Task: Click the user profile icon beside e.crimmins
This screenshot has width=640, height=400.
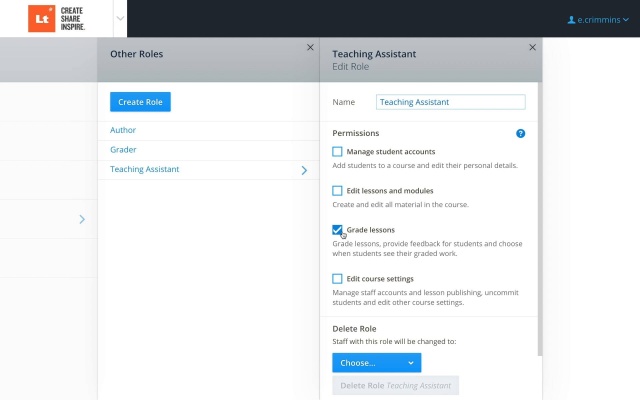Action: click(571, 20)
